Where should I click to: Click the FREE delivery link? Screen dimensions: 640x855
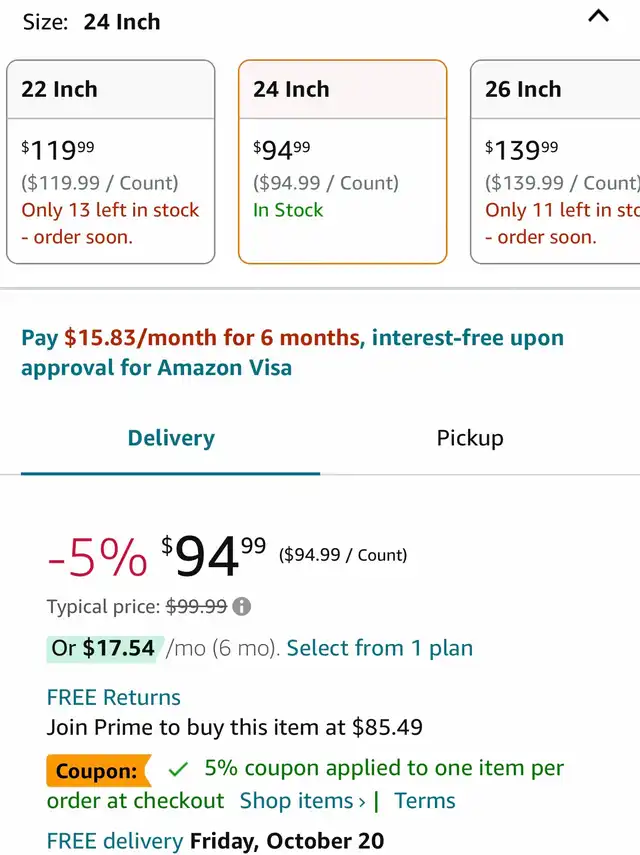[x=114, y=841]
